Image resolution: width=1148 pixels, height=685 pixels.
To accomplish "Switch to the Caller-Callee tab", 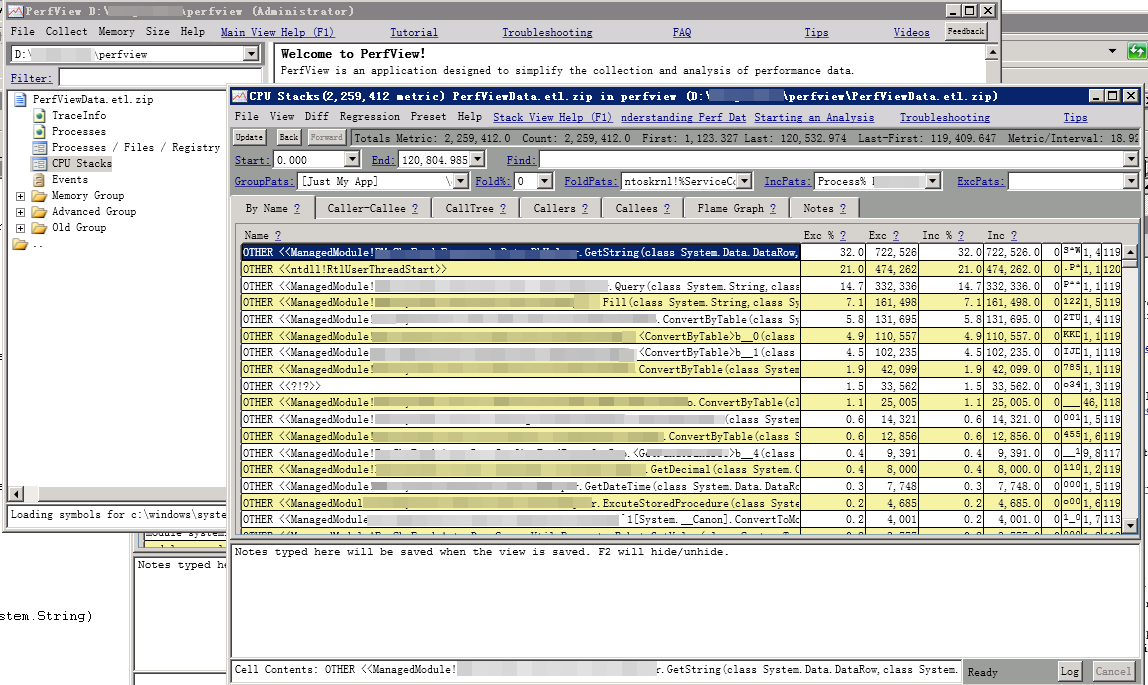I will (373, 209).
